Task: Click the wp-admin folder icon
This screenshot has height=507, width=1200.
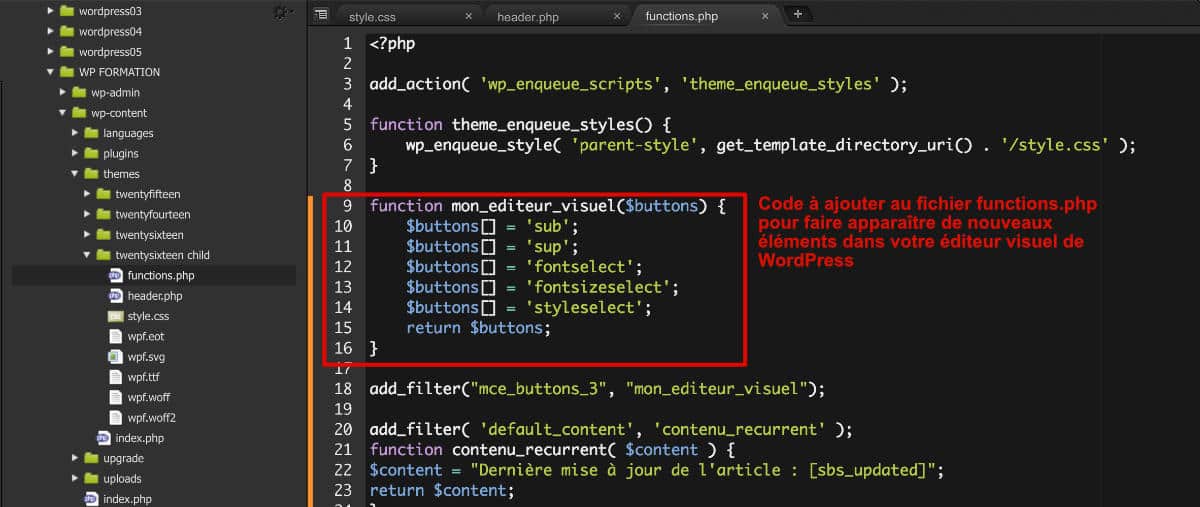Action: point(79,92)
